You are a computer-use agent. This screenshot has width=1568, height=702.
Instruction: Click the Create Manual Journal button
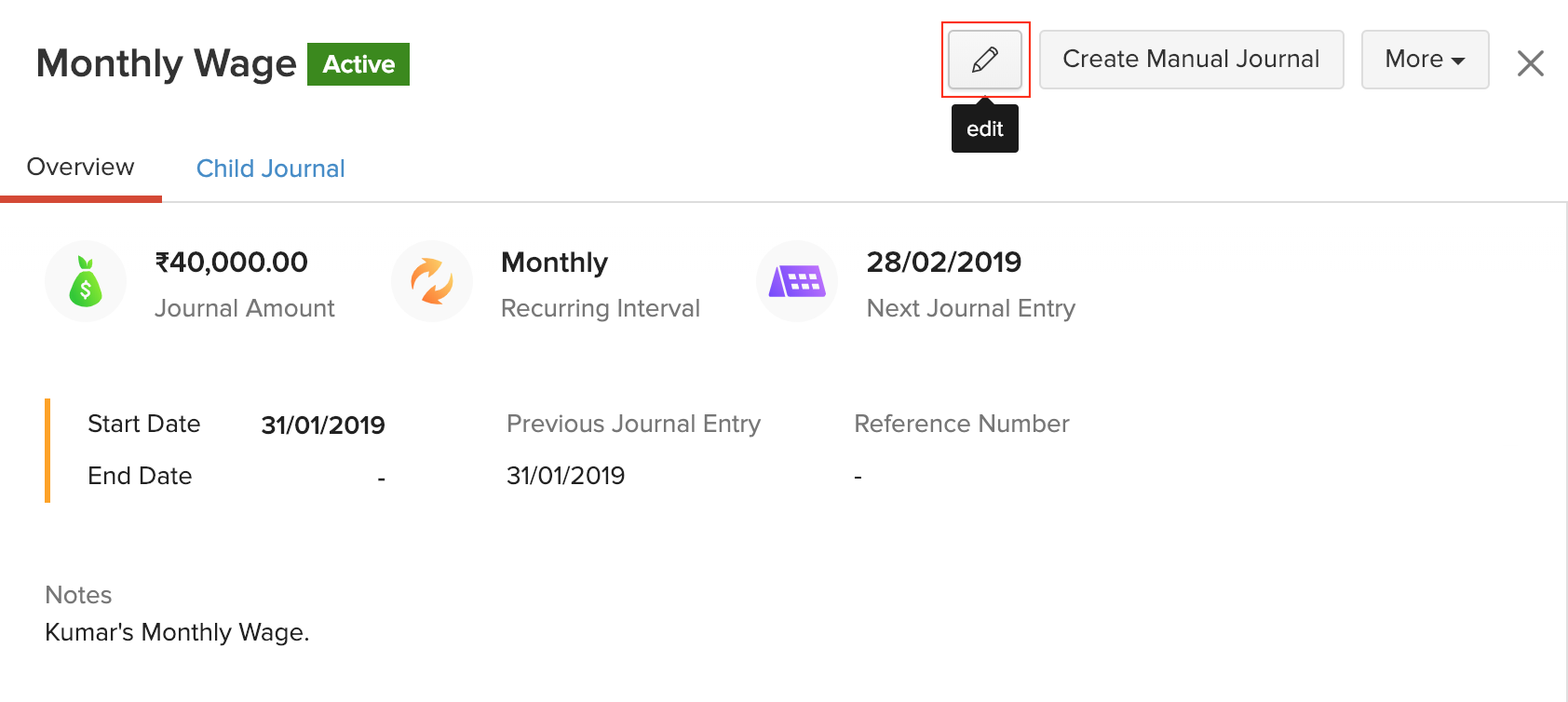click(x=1191, y=59)
